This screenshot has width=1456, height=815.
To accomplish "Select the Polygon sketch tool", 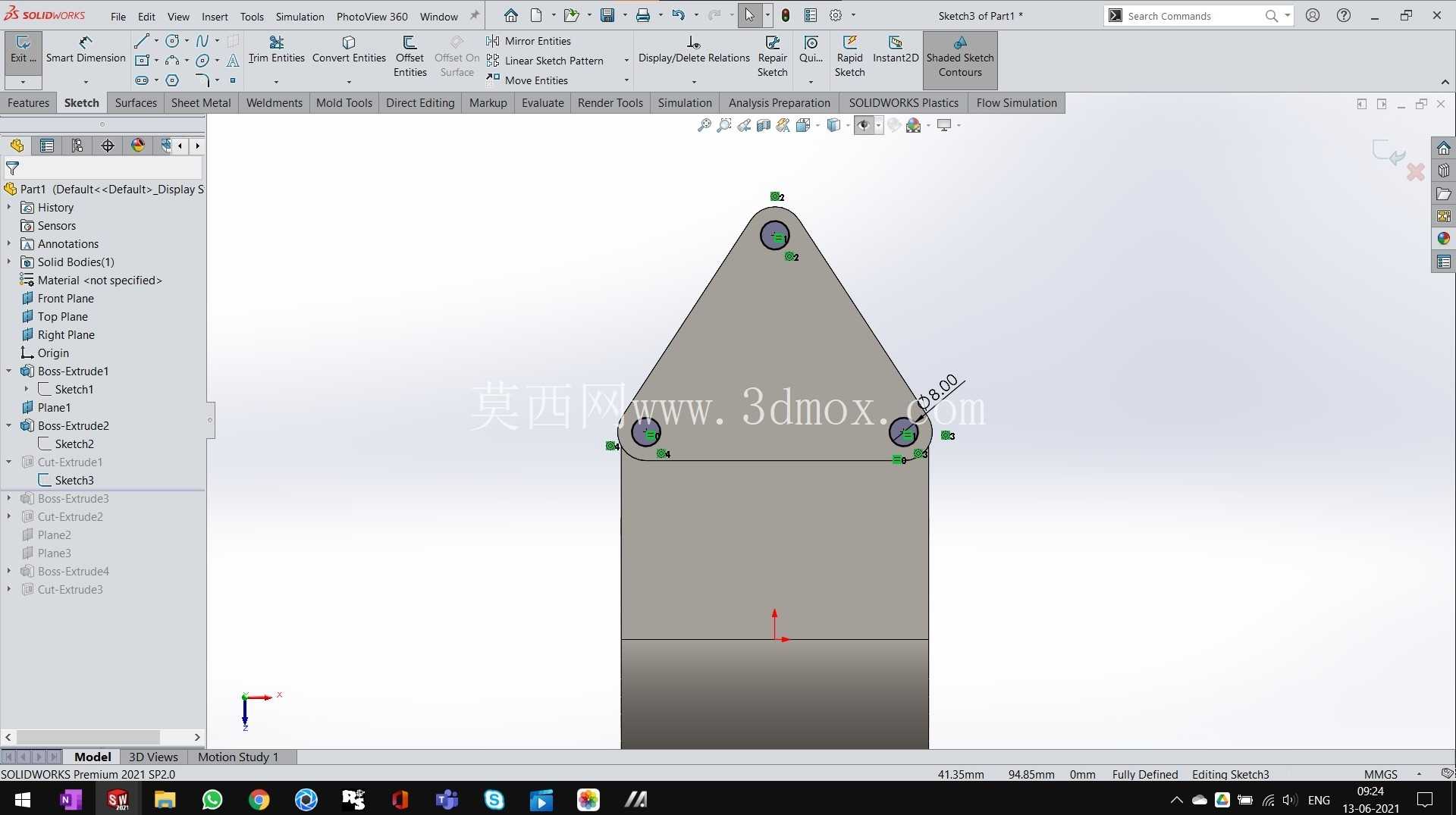I will pos(173,80).
